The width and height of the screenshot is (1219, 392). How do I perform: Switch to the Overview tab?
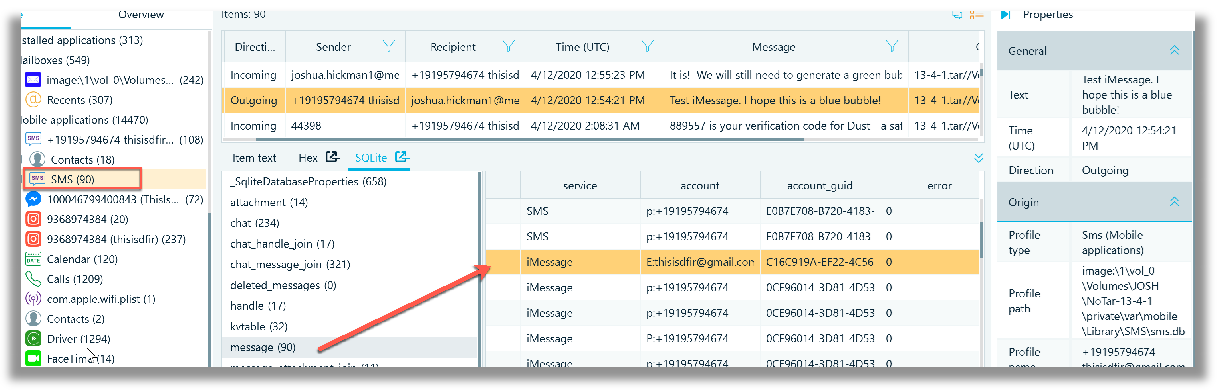(142, 15)
